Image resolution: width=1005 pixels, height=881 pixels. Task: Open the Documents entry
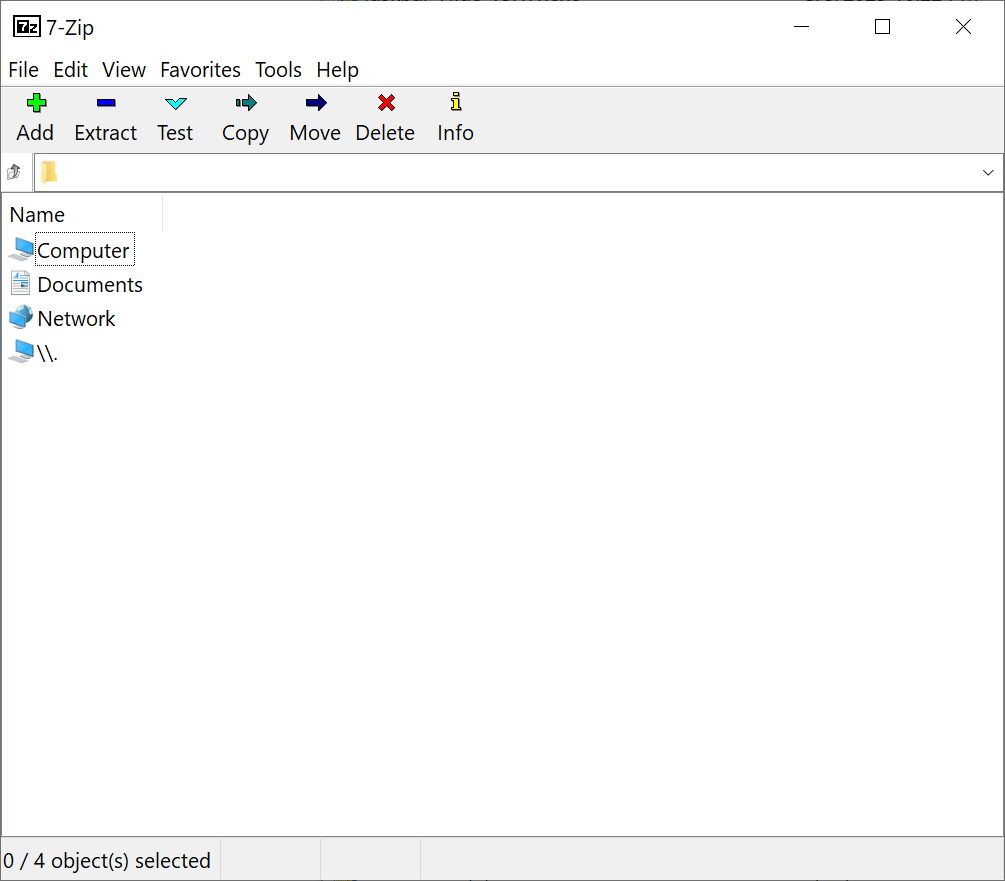point(90,284)
